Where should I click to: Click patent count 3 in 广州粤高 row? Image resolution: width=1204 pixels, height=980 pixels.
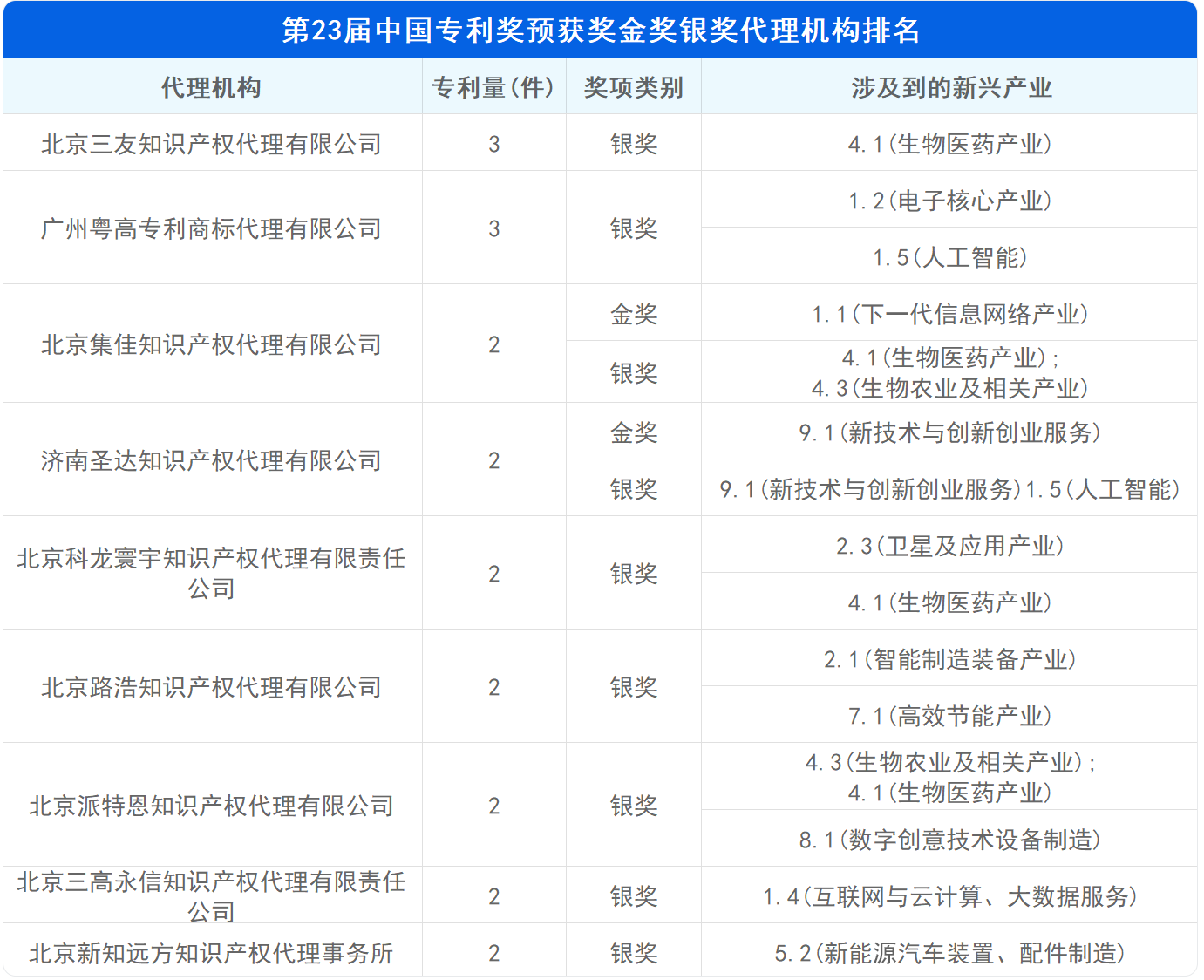[x=494, y=228]
